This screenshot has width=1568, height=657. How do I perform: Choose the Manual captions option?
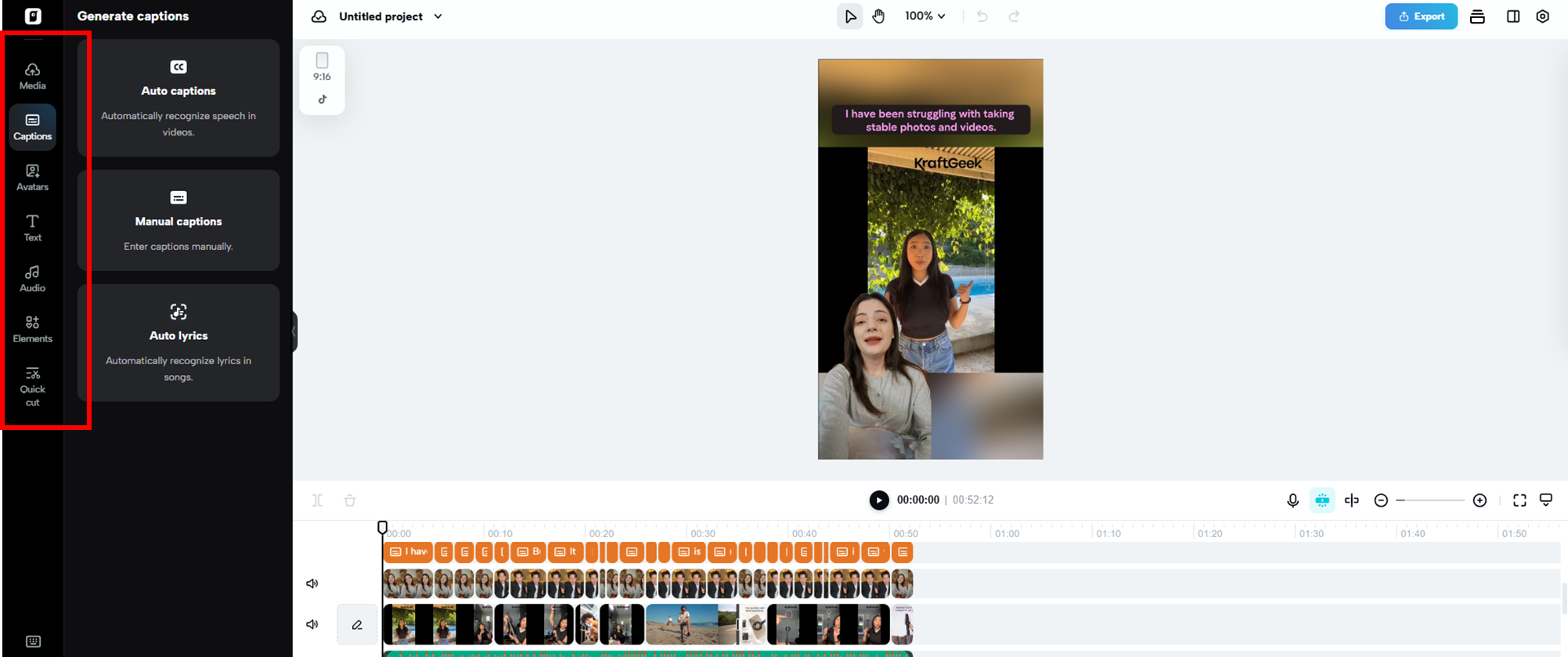(x=178, y=221)
